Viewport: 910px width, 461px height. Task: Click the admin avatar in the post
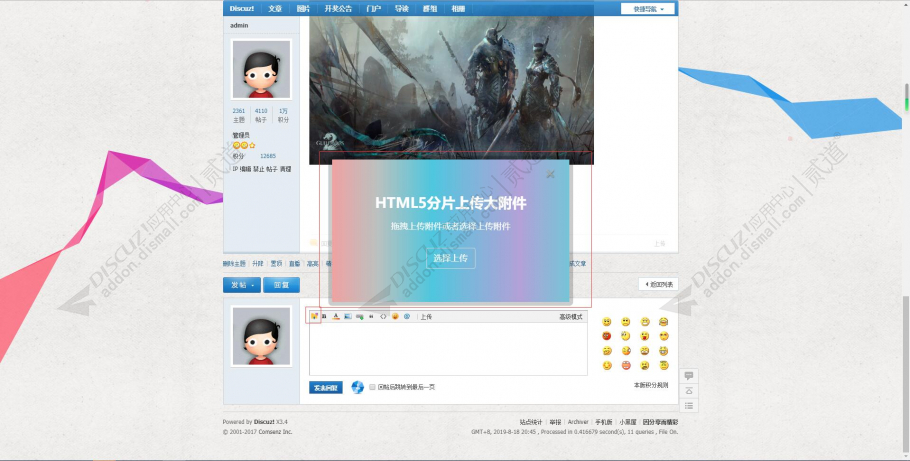tap(261, 69)
